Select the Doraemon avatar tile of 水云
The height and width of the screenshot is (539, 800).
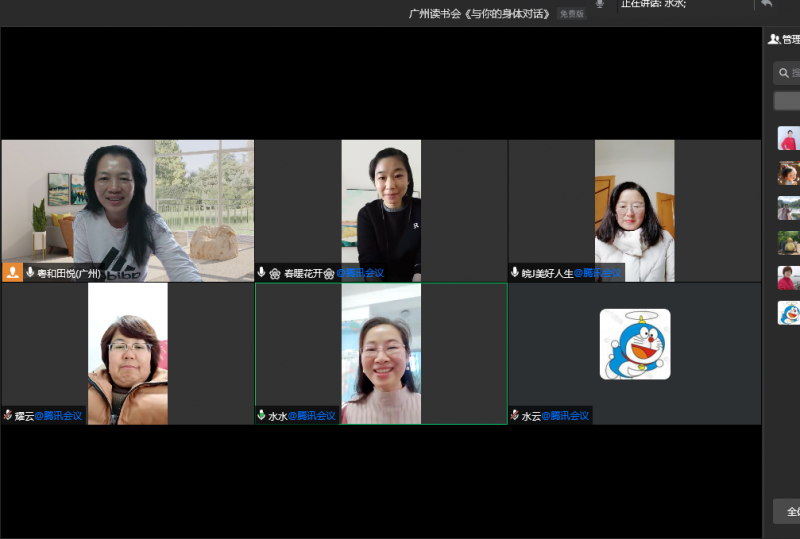pyautogui.click(x=635, y=344)
